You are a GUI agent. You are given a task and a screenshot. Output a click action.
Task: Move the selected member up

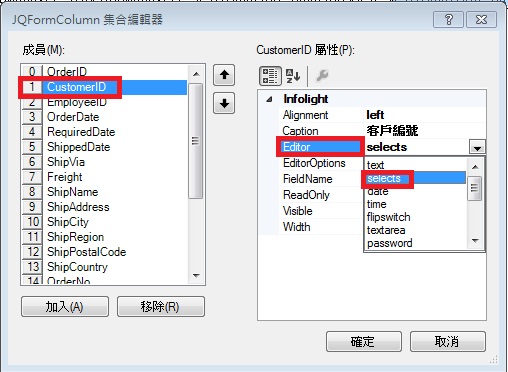[x=224, y=75]
